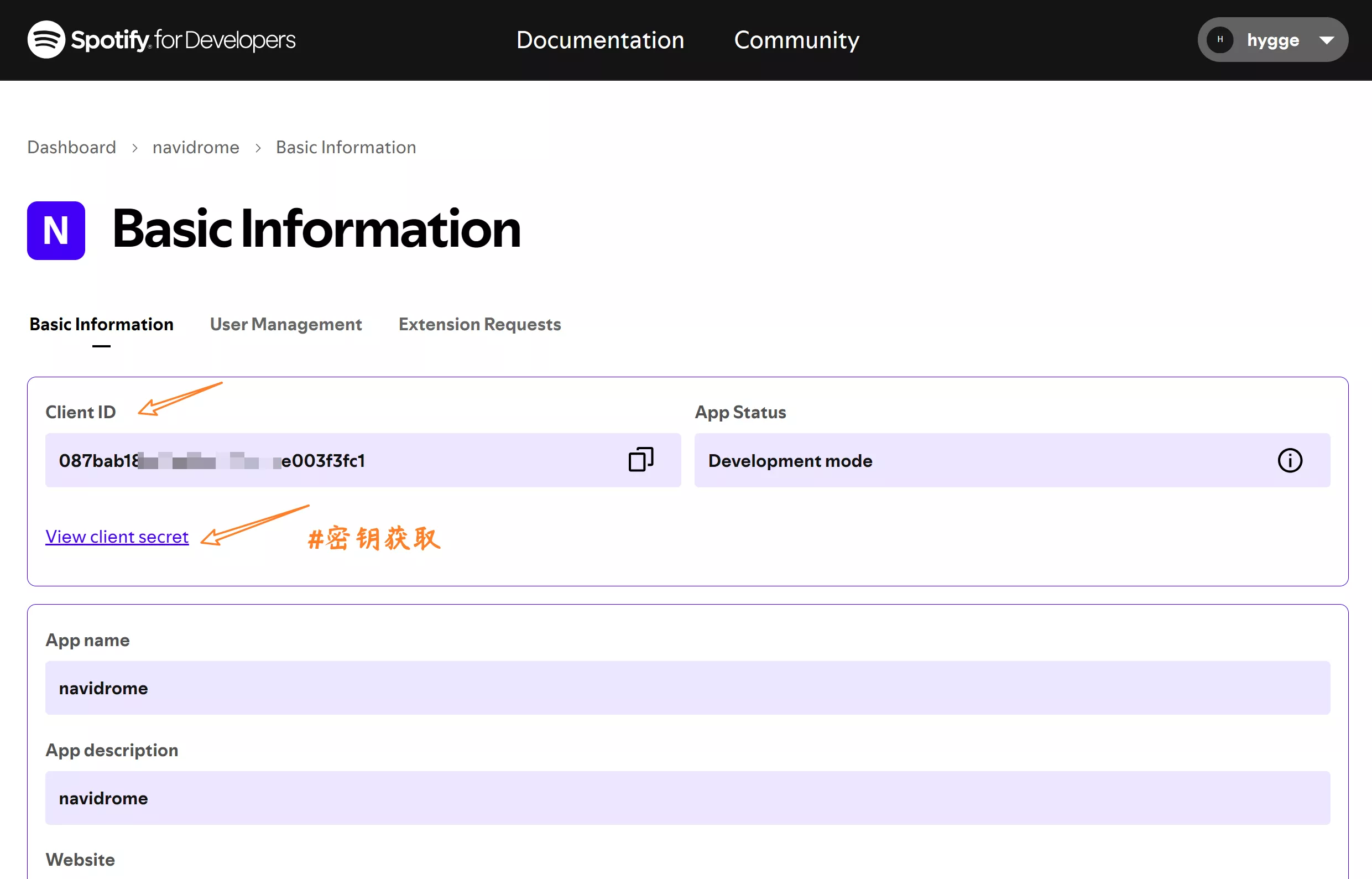The width and height of the screenshot is (1372, 879).
Task: Click the Basic Information page heading
Action: [x=316, y=230]
